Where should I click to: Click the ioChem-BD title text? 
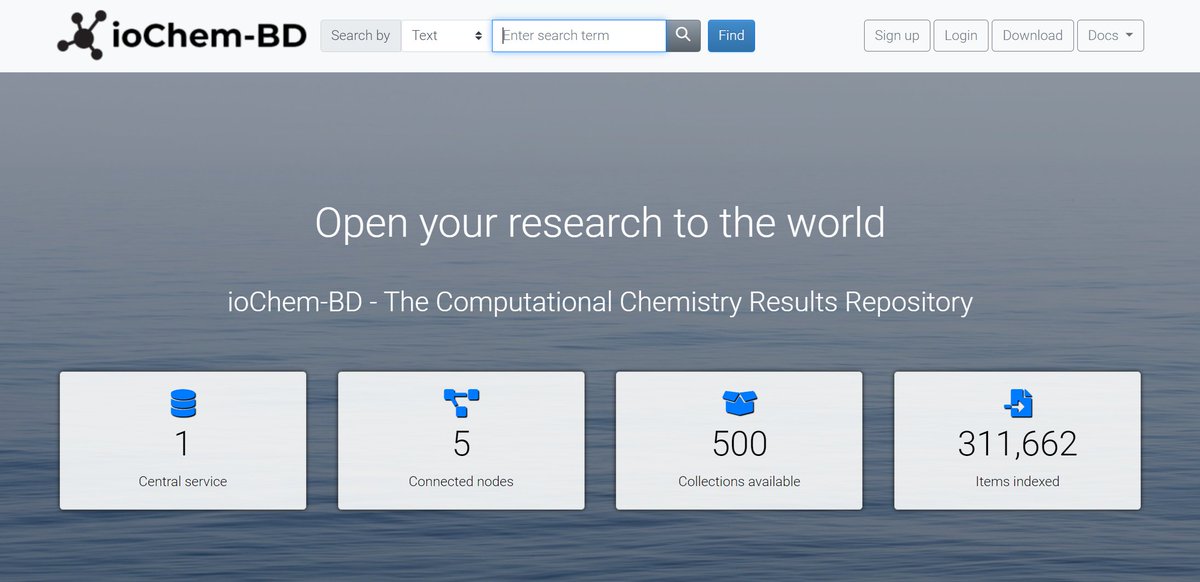click(210, 33)
